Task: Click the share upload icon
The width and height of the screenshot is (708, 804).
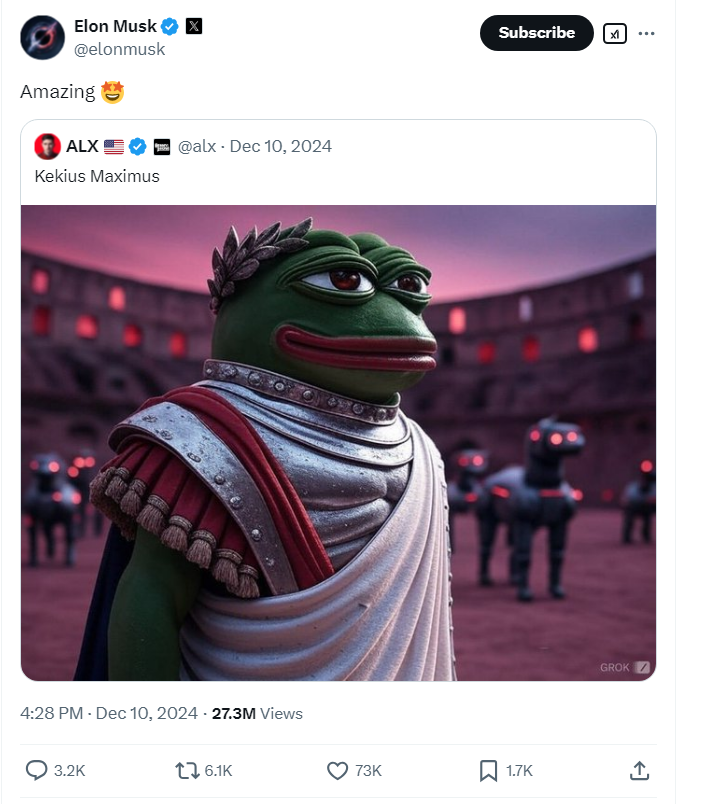Action: pyautogui.click(x=639, y=770)
